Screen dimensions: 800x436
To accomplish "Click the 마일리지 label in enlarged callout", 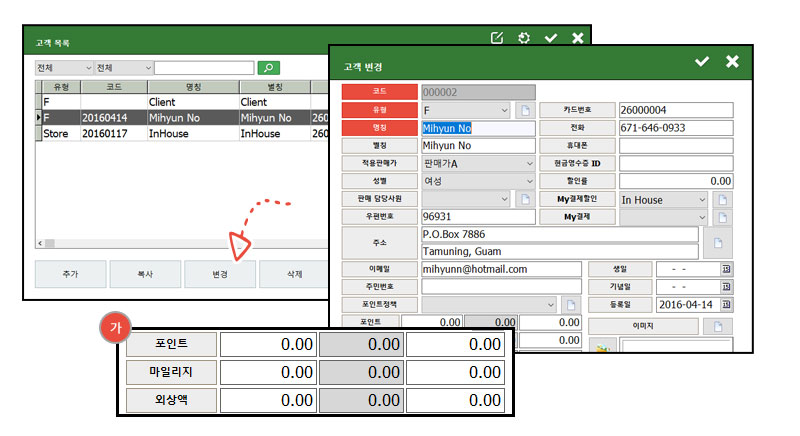I will tap(171, 372).
